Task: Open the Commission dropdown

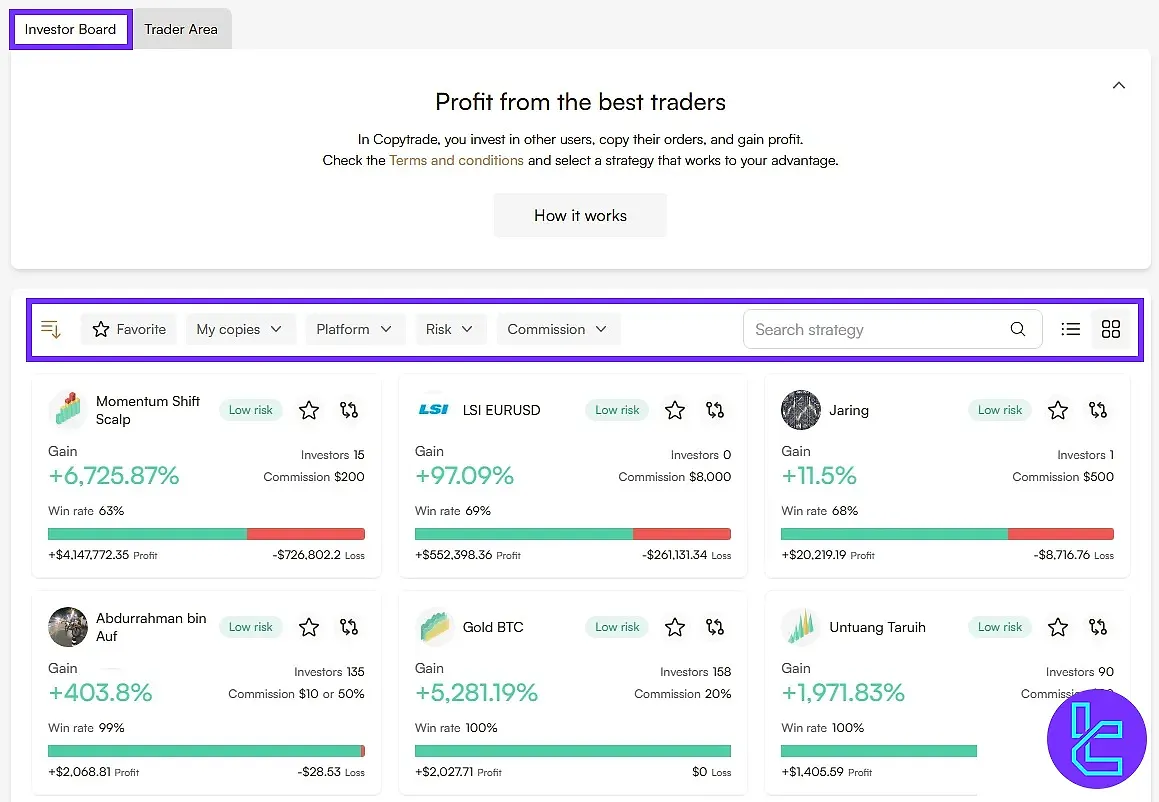Action: (558, 328)
